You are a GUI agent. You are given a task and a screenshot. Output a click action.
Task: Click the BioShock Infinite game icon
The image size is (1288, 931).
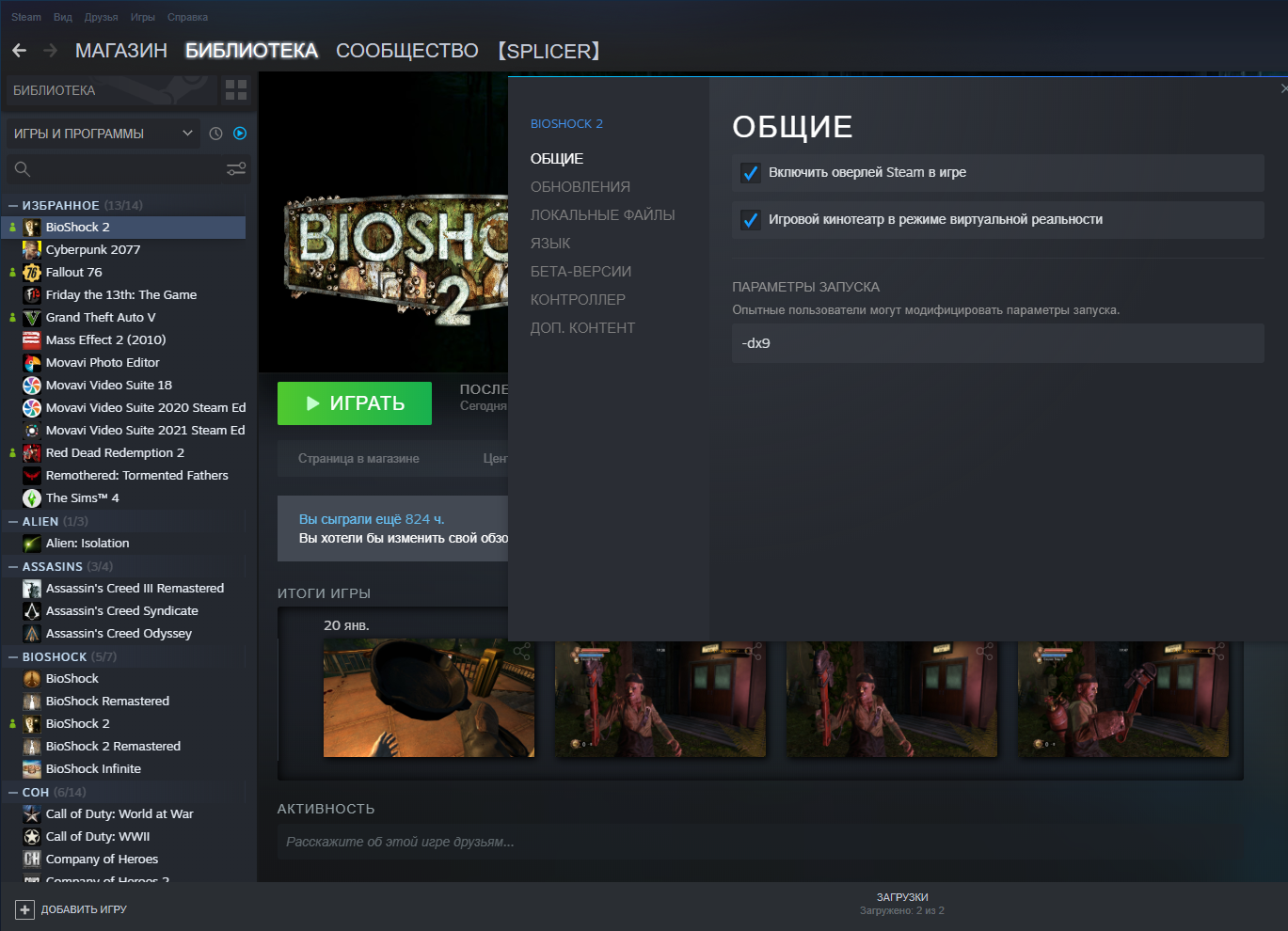click(32, 769)
